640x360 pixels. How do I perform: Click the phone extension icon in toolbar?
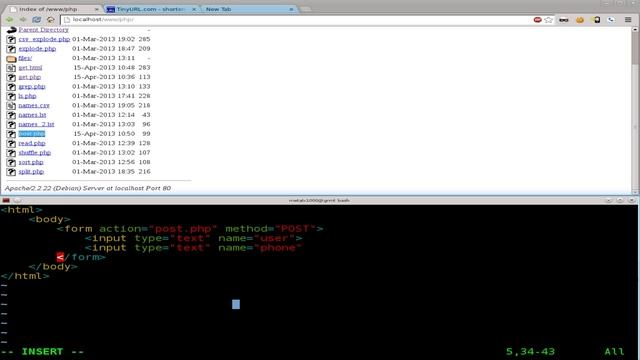click(611, 20)
